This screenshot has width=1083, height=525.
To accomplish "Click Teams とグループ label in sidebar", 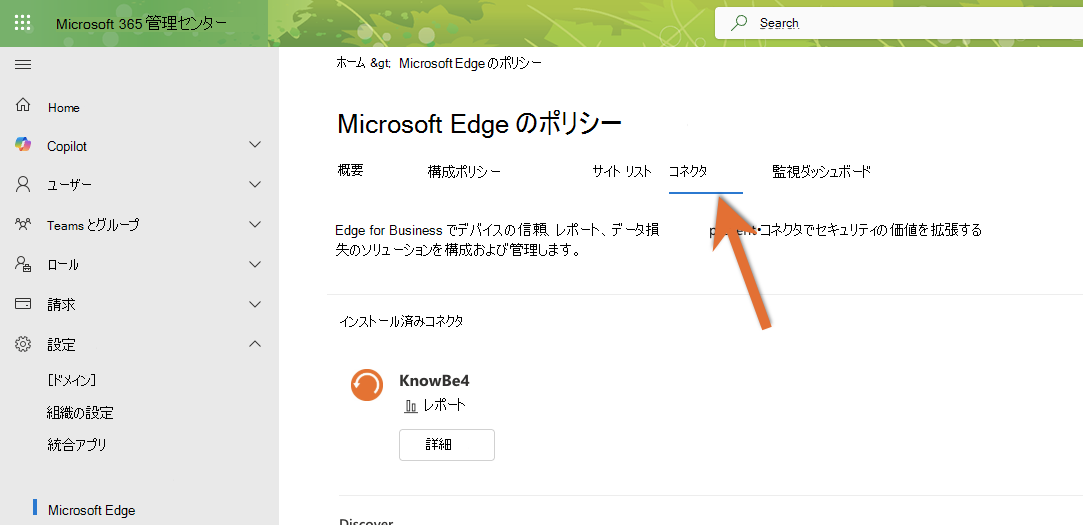I will pyautogui.click(x=93, y=225).
